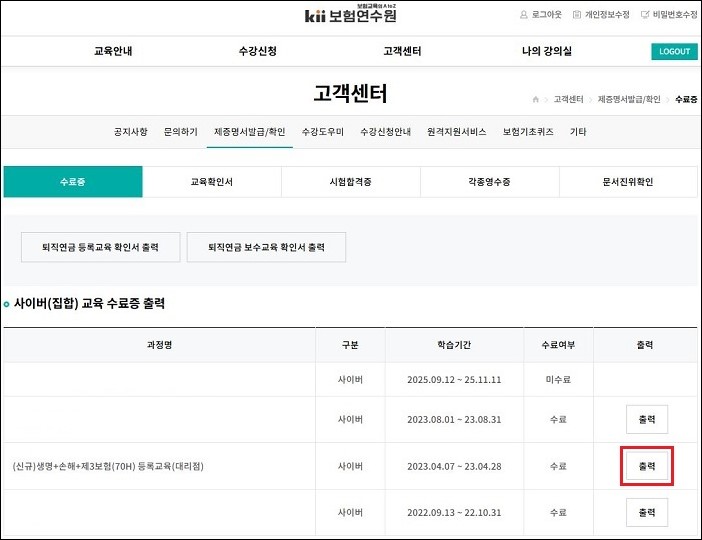This screenshot has height=540, width=702.
Task: Open the 비밀번호수정 link
Action: tap(675, 15)
